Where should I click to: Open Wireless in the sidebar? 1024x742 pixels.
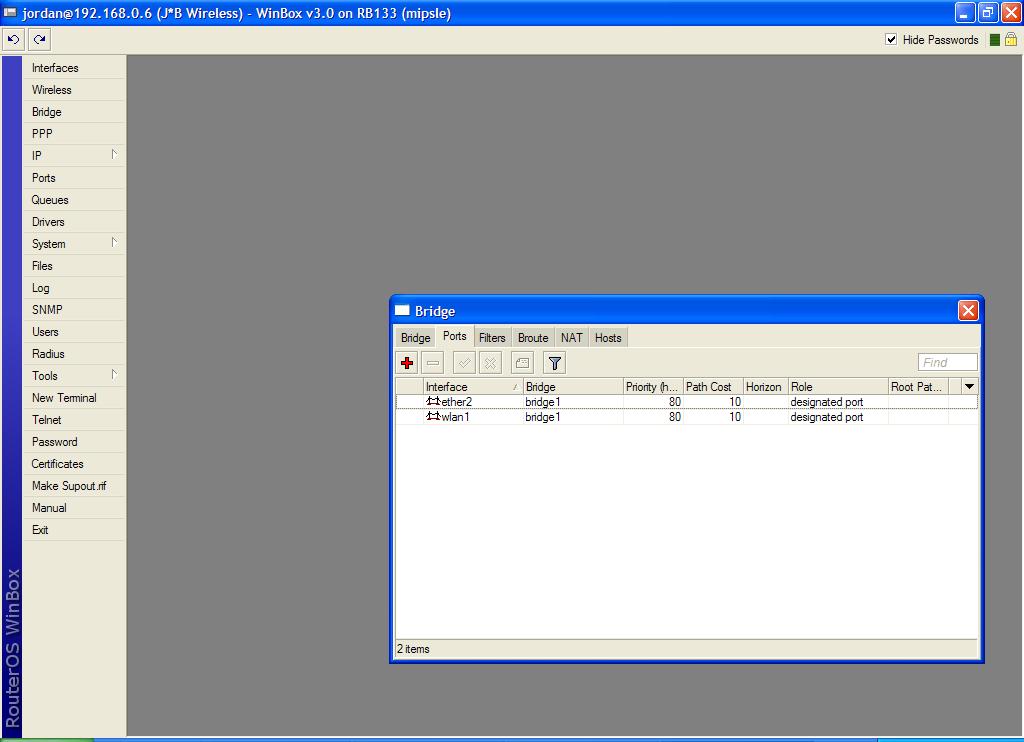pyautogui.click(x=73, y=90)
